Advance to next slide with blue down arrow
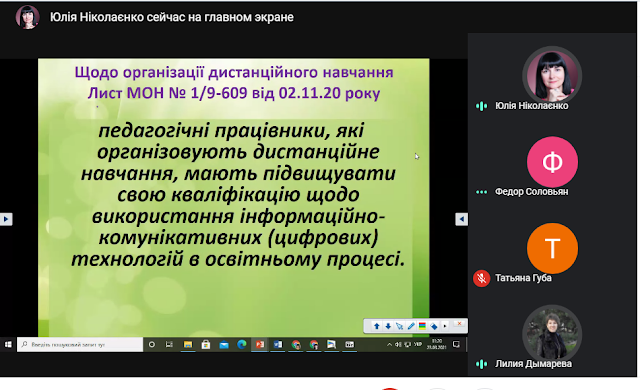The image size is (640, 390). pyautogui.click(x=388, y=326)
